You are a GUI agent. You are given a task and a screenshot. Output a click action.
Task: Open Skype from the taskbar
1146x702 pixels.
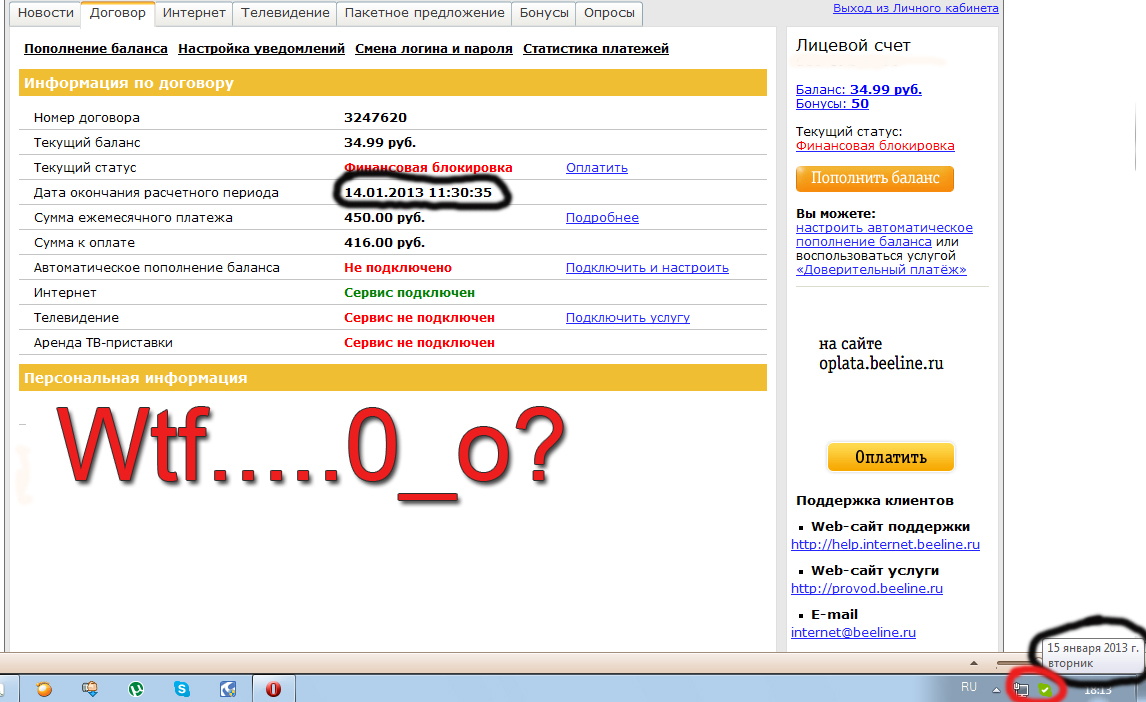(182, 689)
